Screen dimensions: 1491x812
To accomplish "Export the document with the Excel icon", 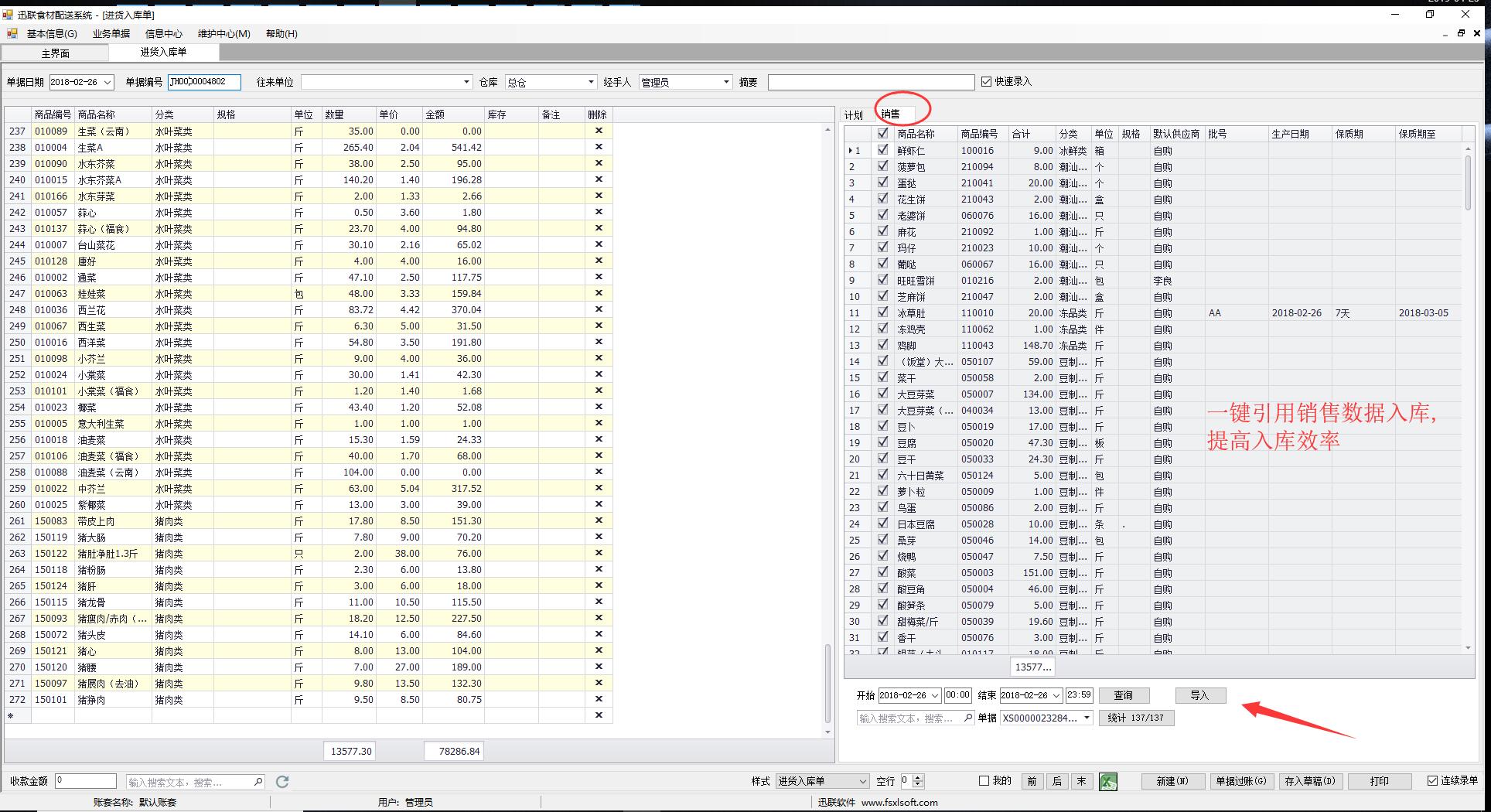I will click(1107, 781).
